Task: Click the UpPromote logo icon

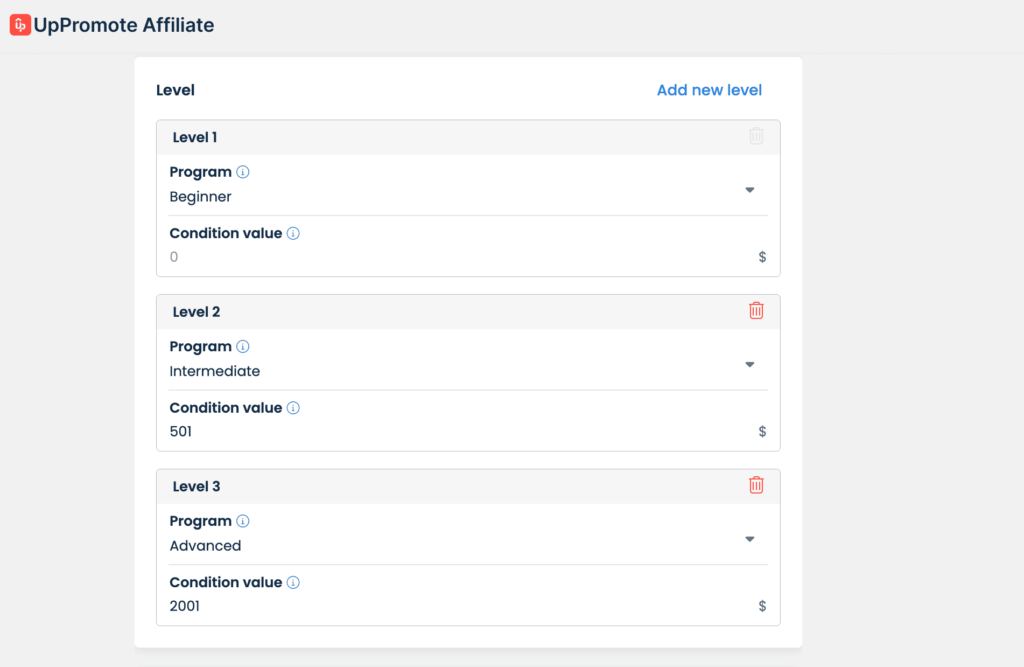Action: pos(20,25)
